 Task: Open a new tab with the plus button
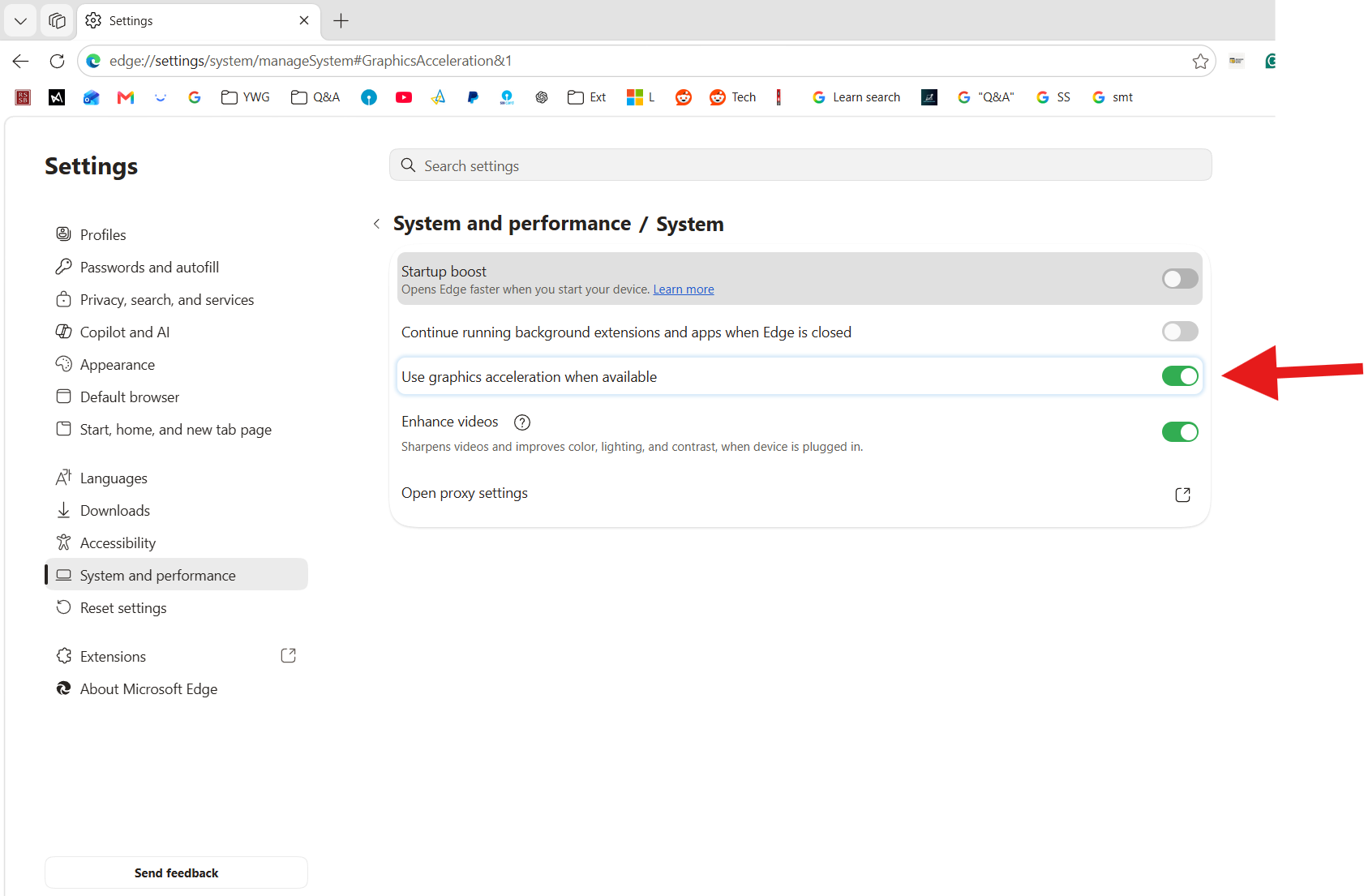tap(341, 21)
